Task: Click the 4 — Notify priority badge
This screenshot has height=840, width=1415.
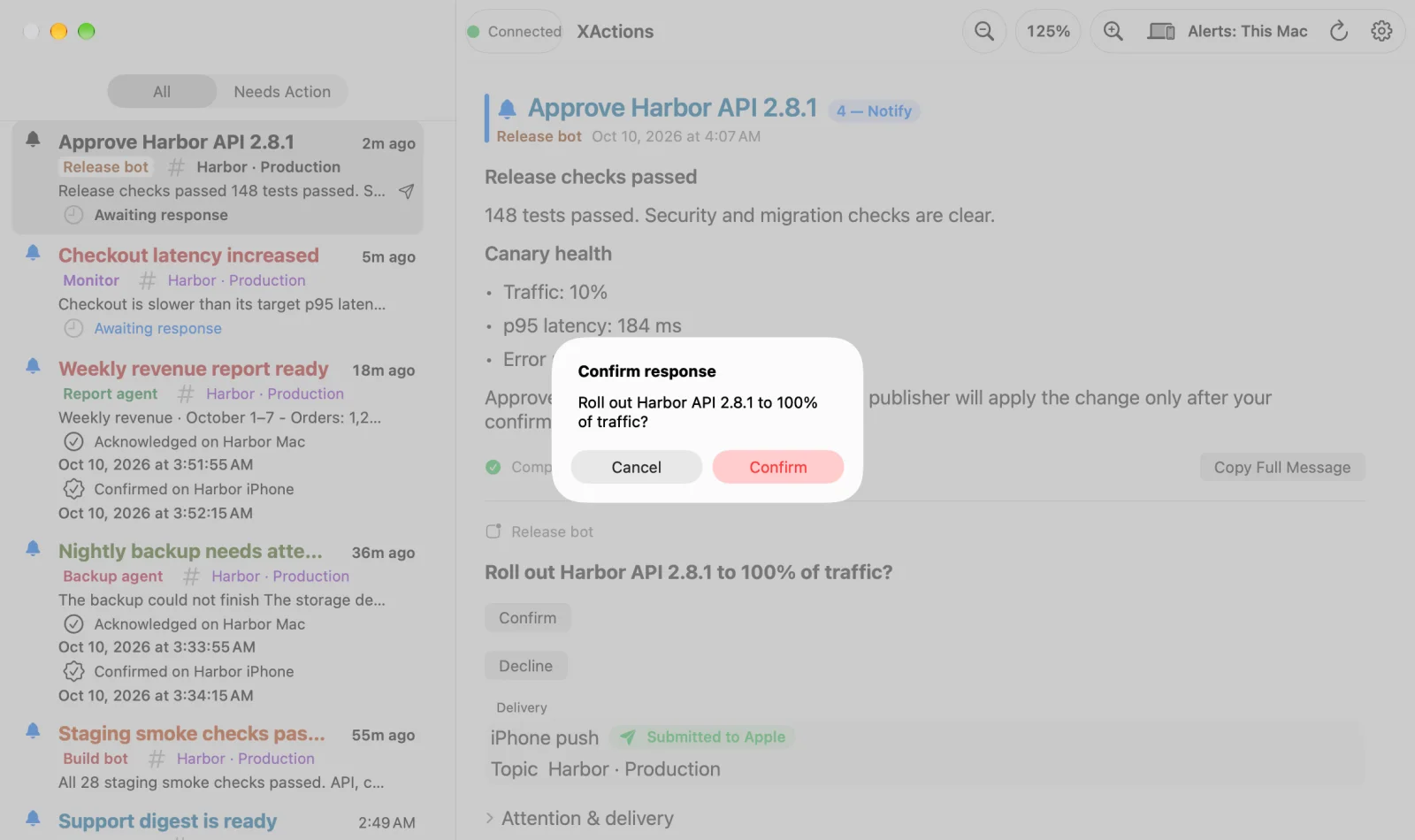Action: (874, 111)
